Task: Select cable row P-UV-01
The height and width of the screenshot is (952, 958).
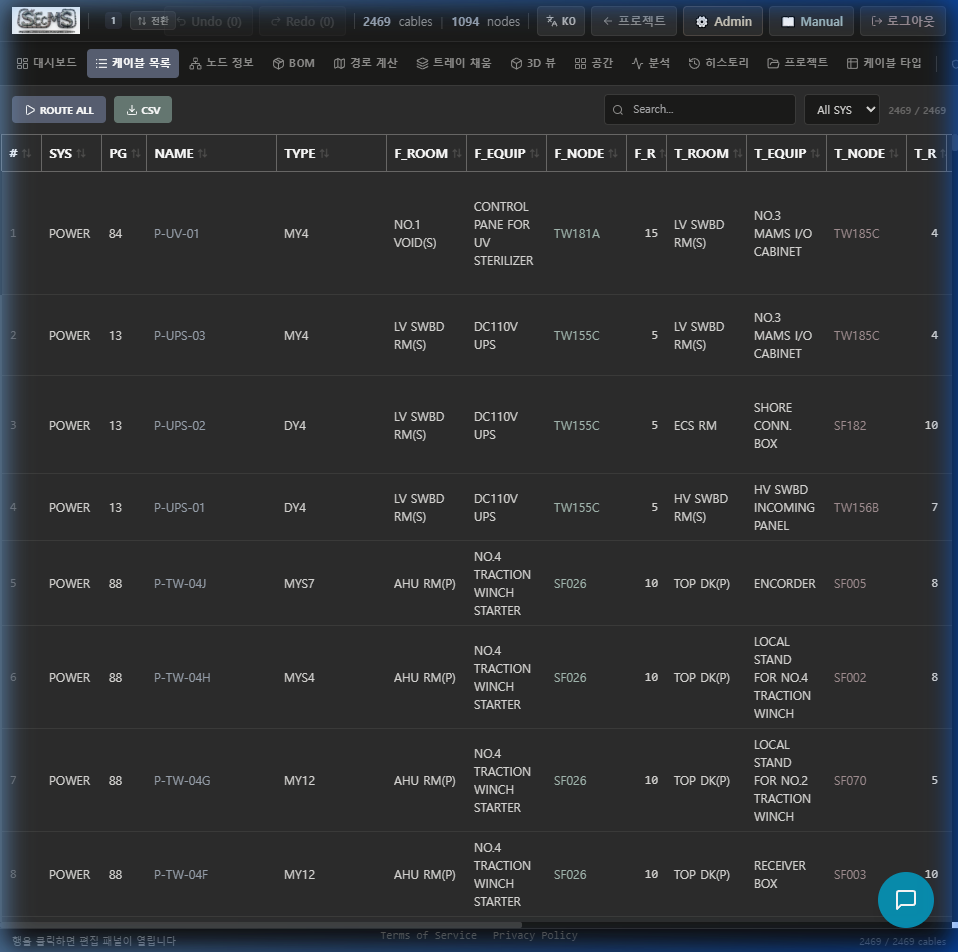Action: click(474, 233)
